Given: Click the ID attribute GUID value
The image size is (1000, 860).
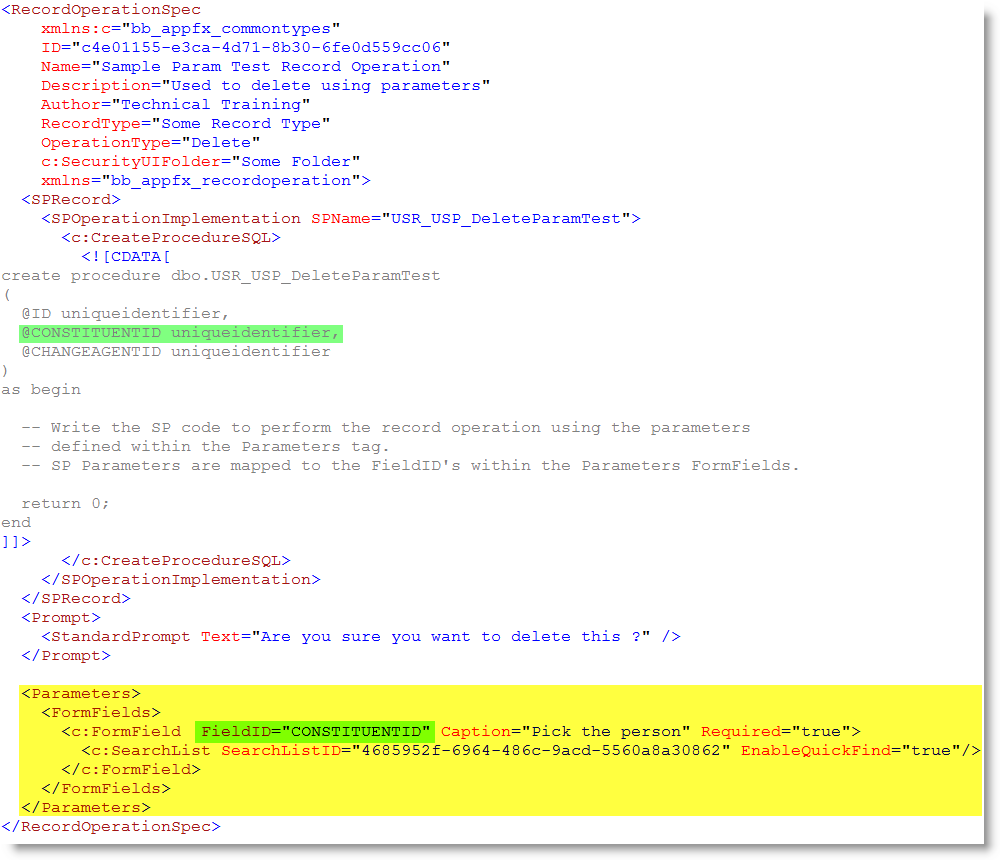Looking at the screenshot, I should [x=265, y=47].
